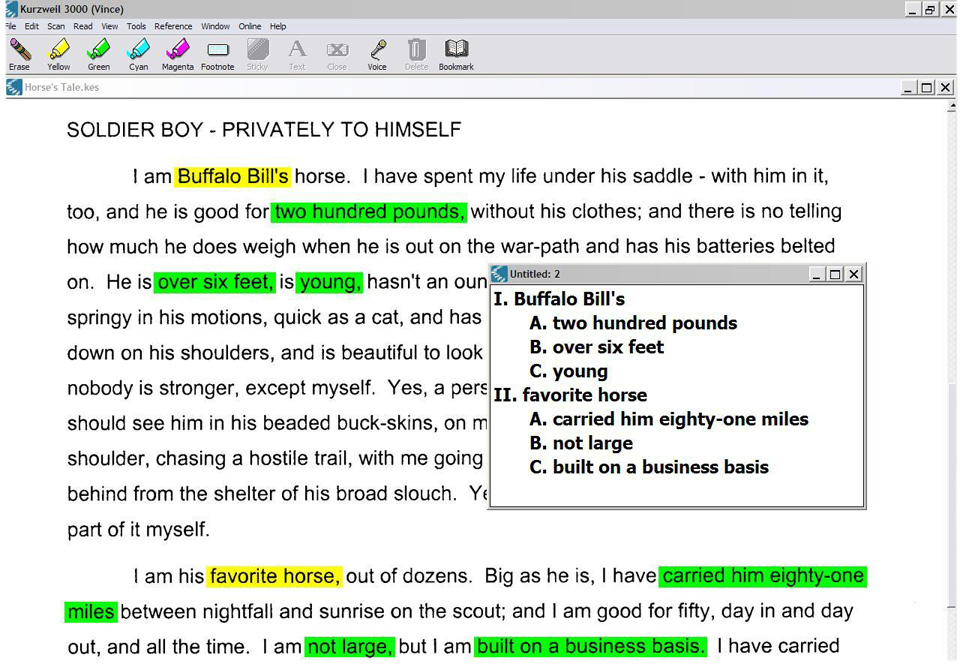
Task: Select the Erase highlighter tool
Action: 20,54
